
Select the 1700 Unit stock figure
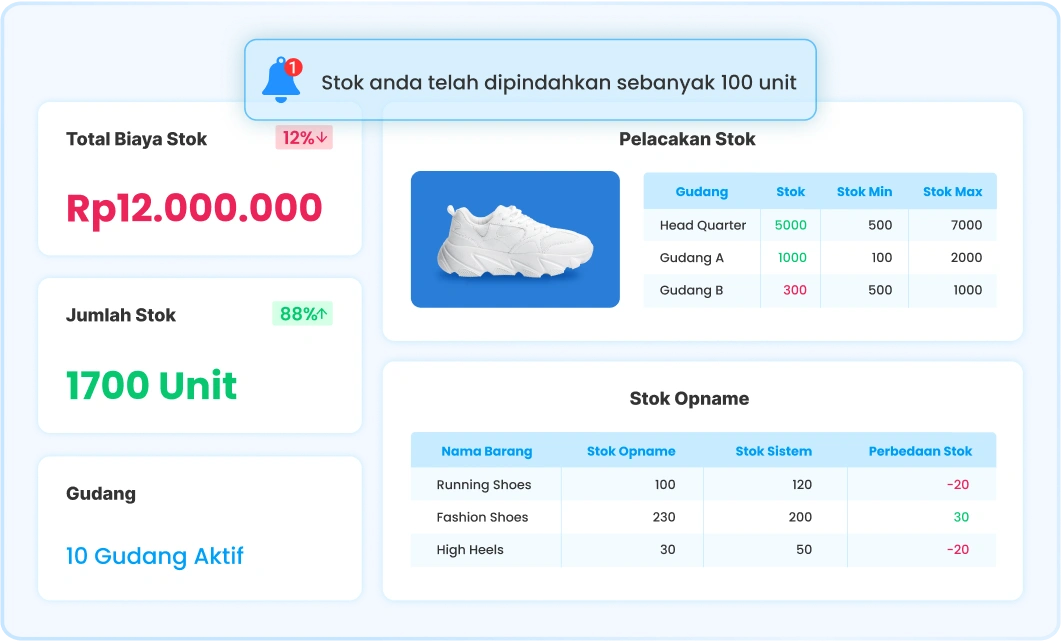(x=151, y=385)
